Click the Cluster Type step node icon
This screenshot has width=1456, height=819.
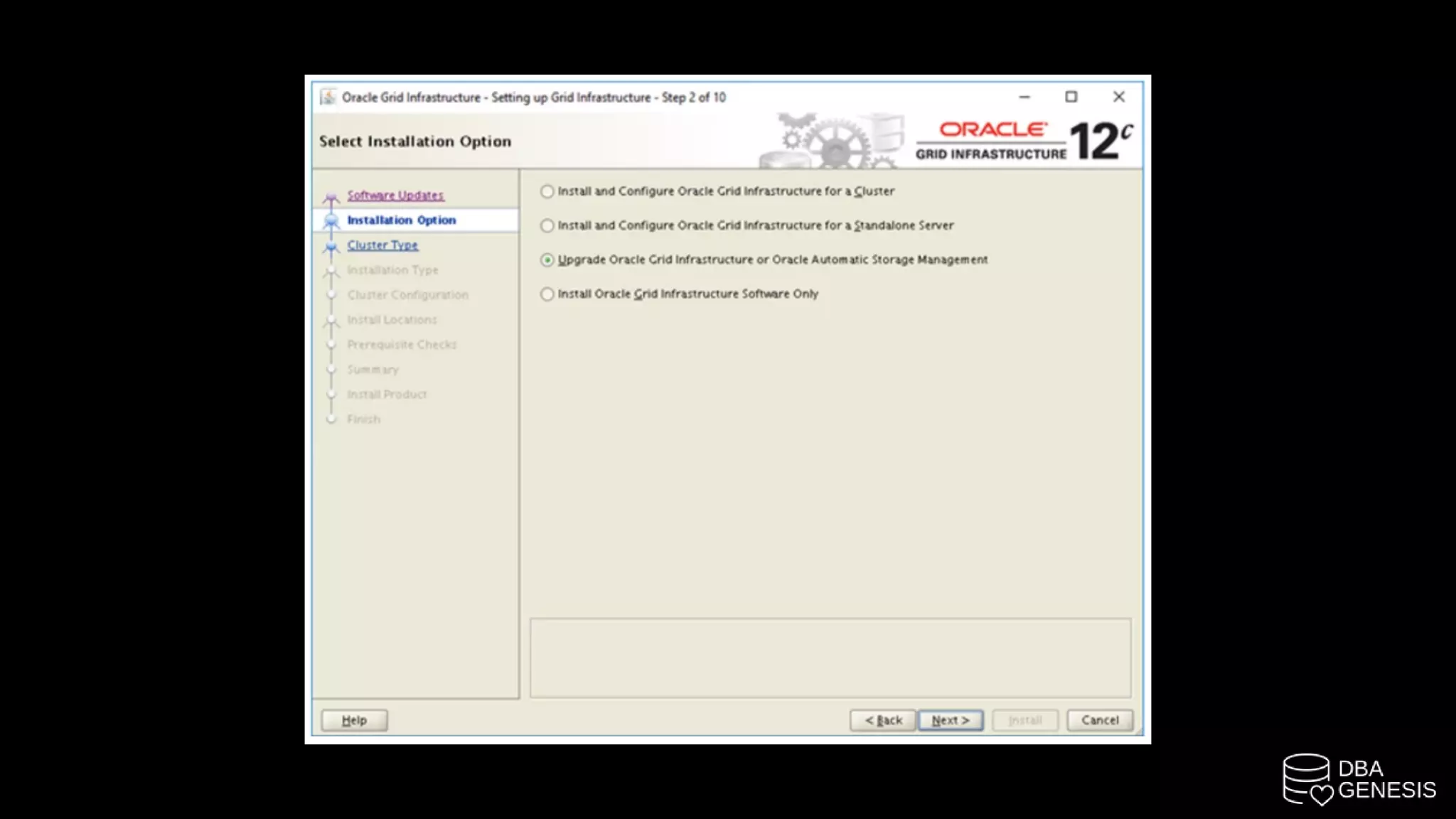coord(331,247)
